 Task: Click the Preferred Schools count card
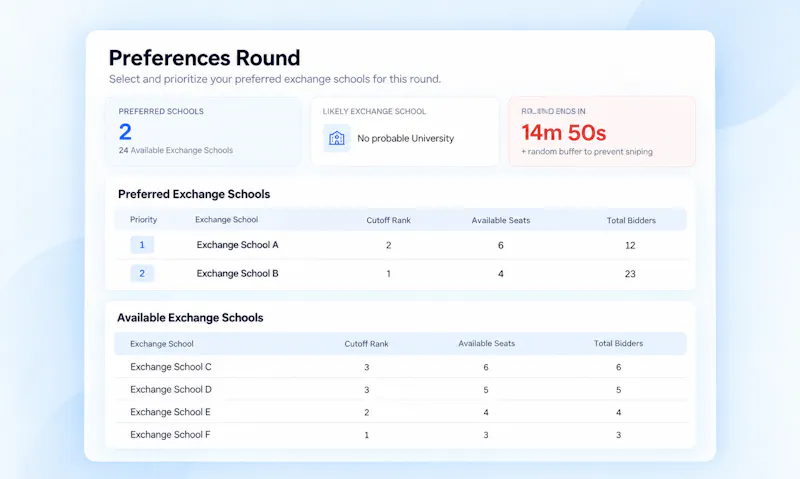(203, 132)
